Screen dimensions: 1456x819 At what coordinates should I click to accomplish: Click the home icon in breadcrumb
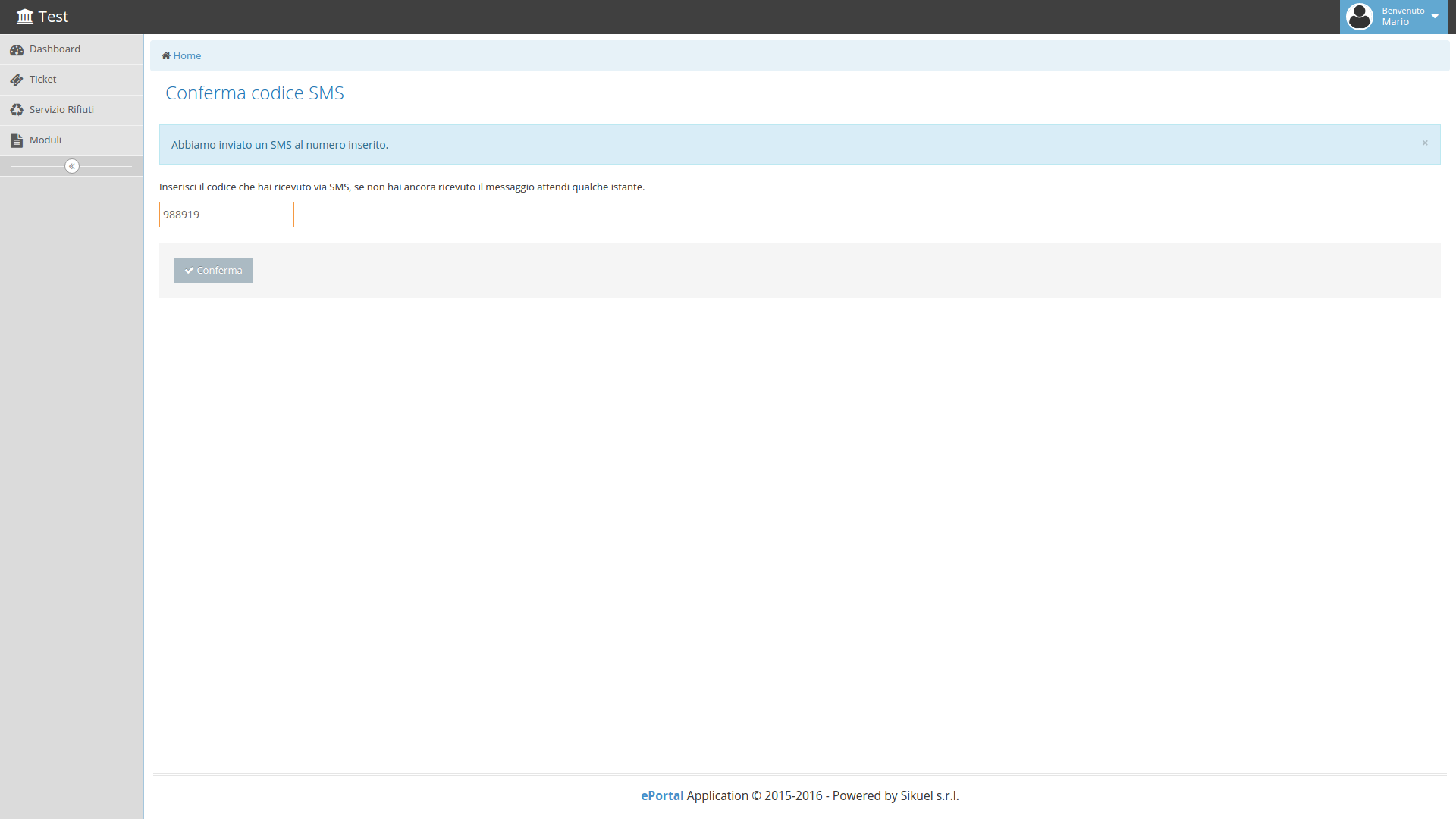tap(166, 56)
